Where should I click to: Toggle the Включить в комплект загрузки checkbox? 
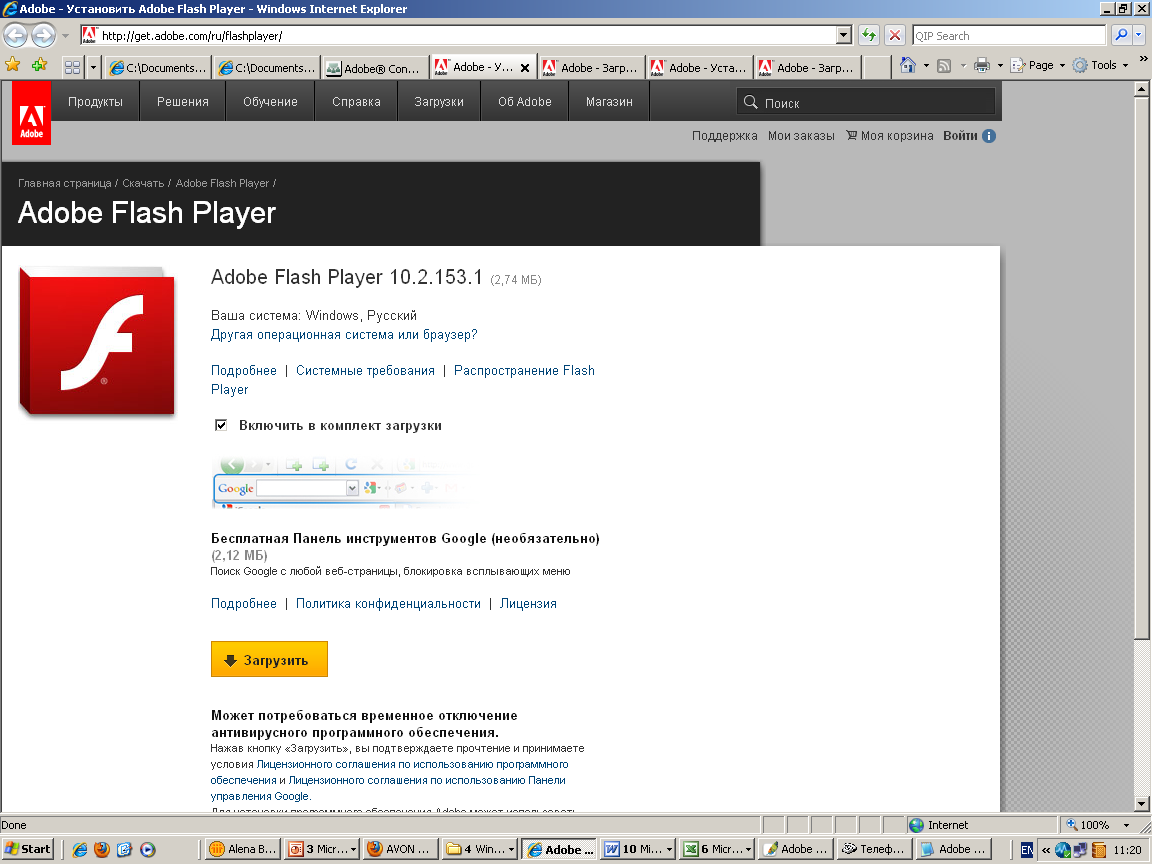tap(220, 425)
